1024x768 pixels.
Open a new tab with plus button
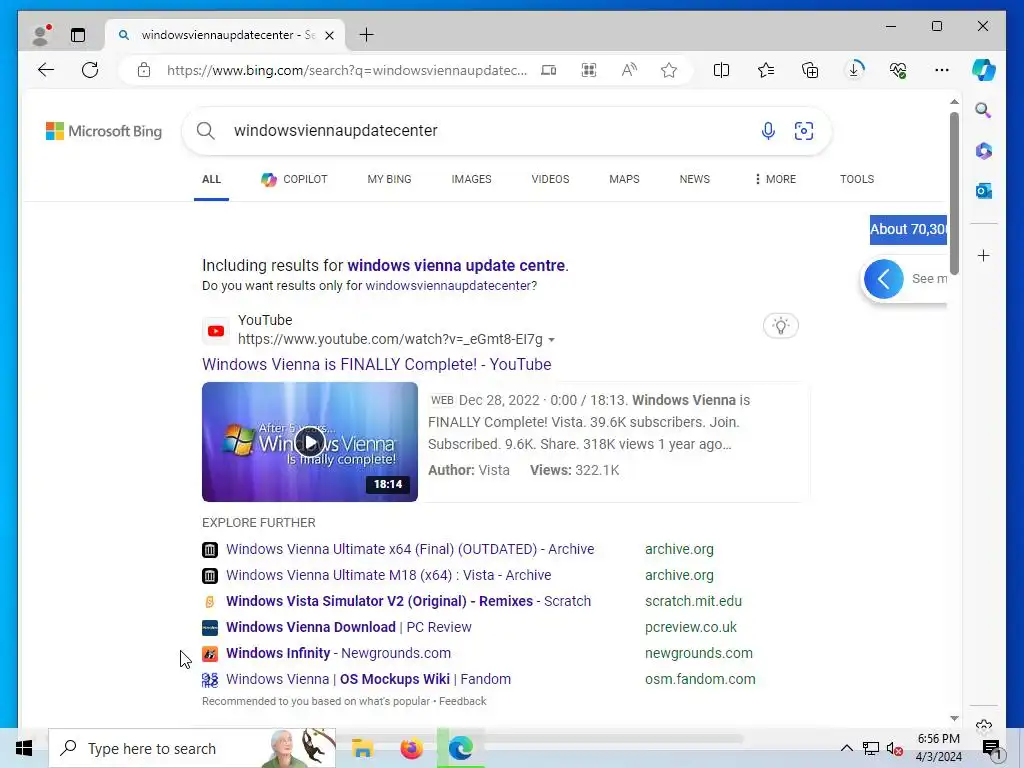coord(366,35)
